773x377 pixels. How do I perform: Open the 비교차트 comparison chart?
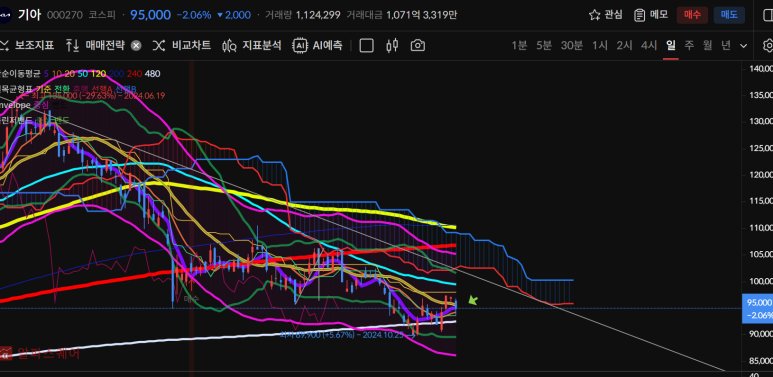[x=182, y=46]
